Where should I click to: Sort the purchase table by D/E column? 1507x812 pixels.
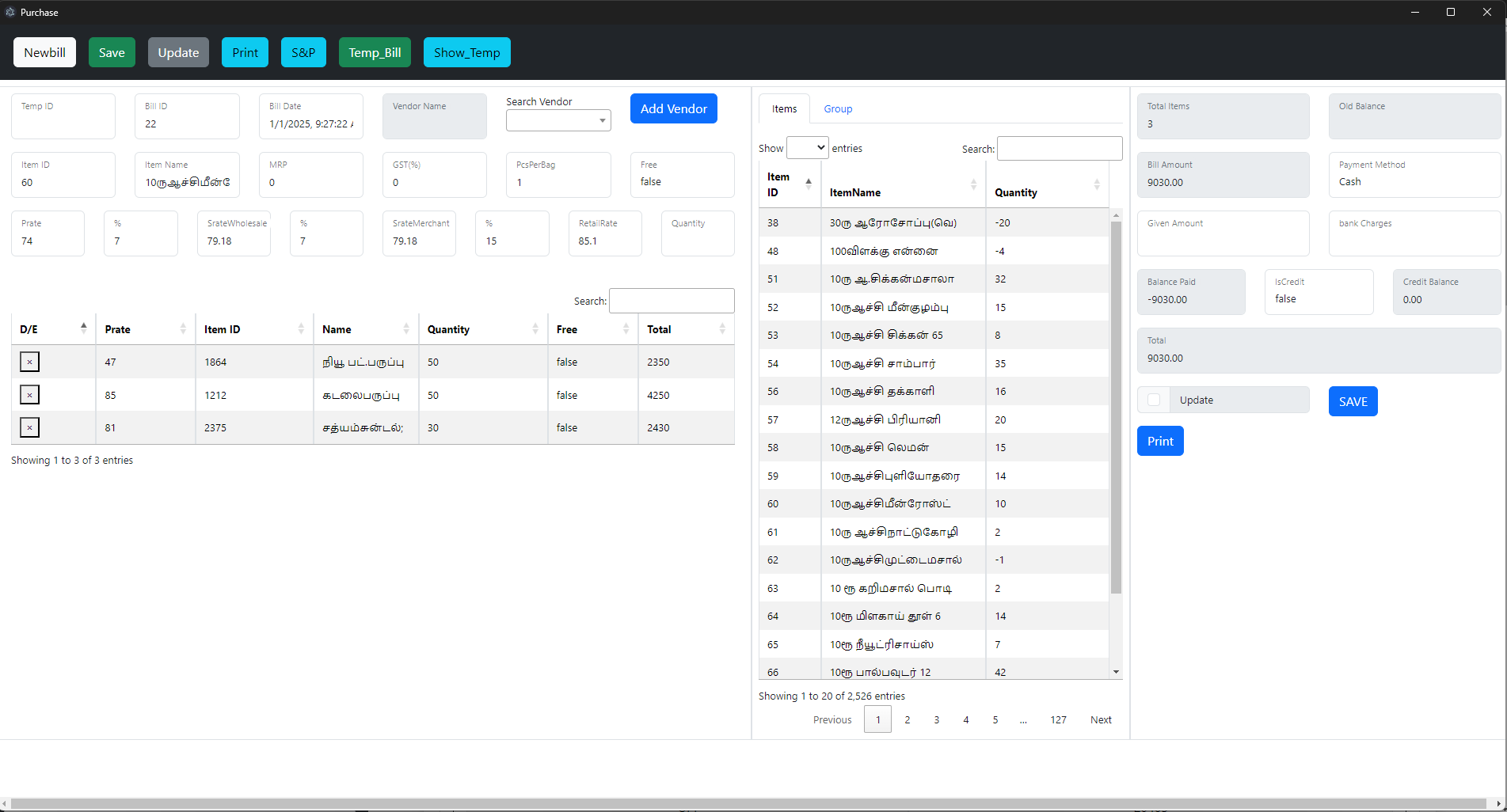[x=53, y=329]
